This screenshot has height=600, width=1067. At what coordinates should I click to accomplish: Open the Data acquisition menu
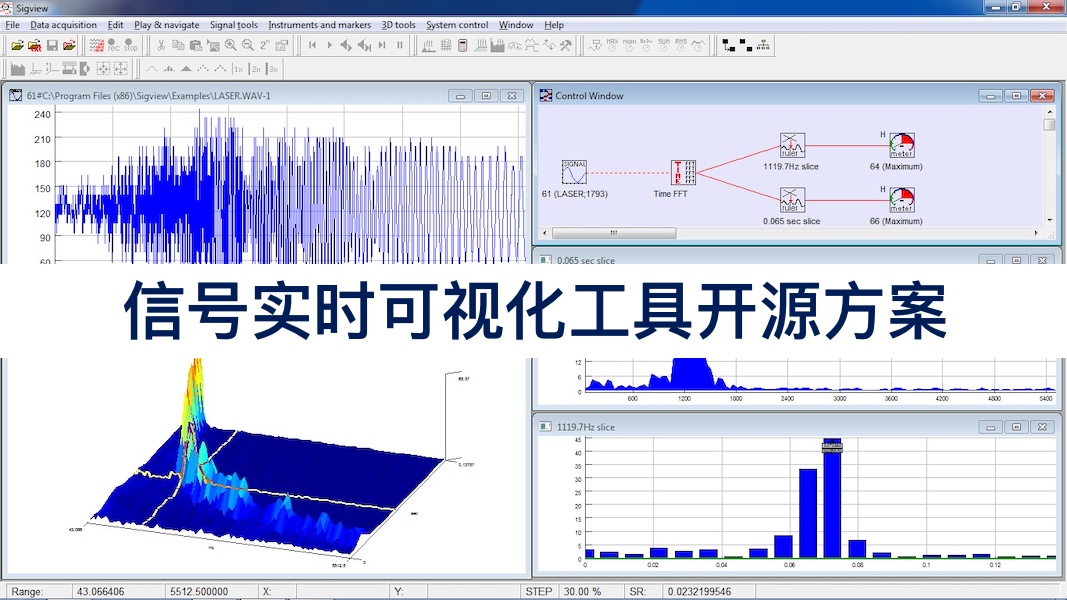[x=64, y=25]
